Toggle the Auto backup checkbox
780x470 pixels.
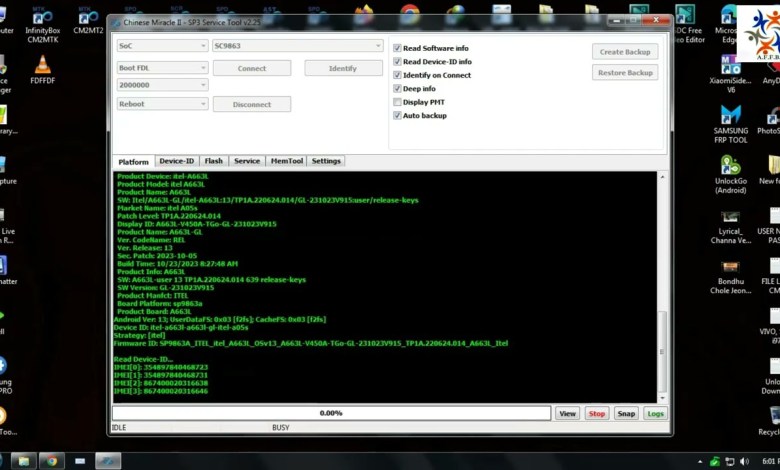tap(398, 116)
